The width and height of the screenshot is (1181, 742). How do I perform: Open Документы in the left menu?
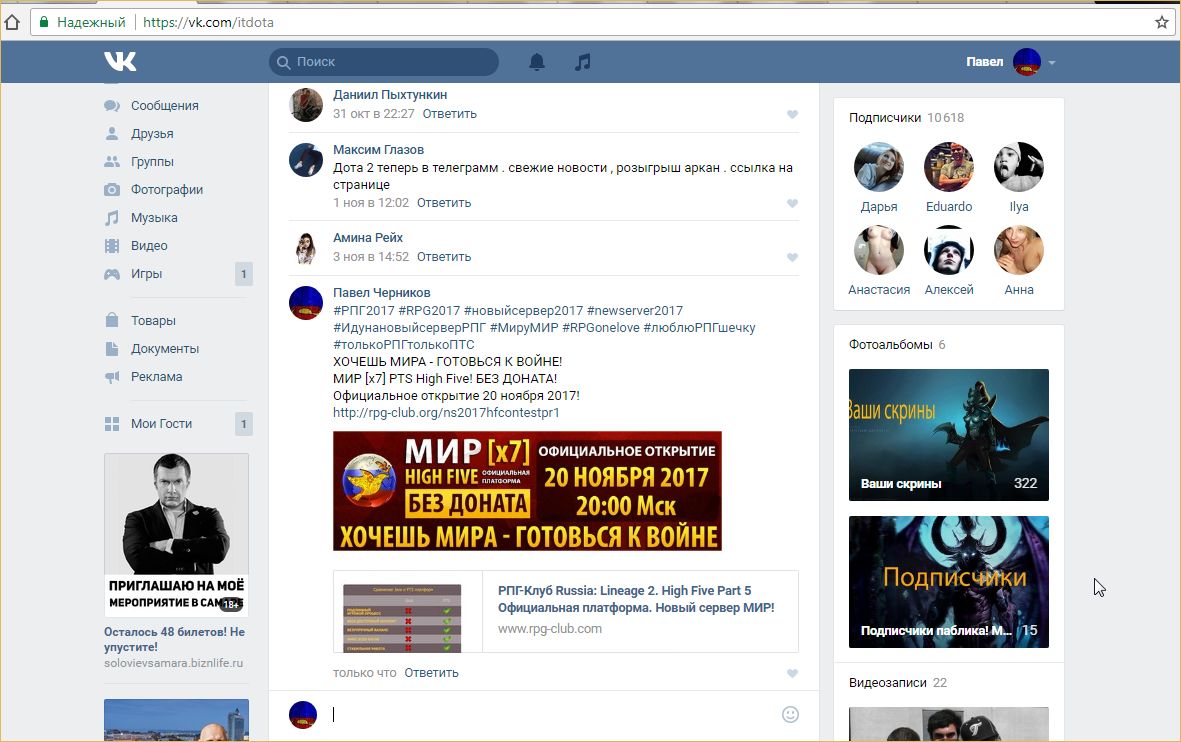[165, 349]
